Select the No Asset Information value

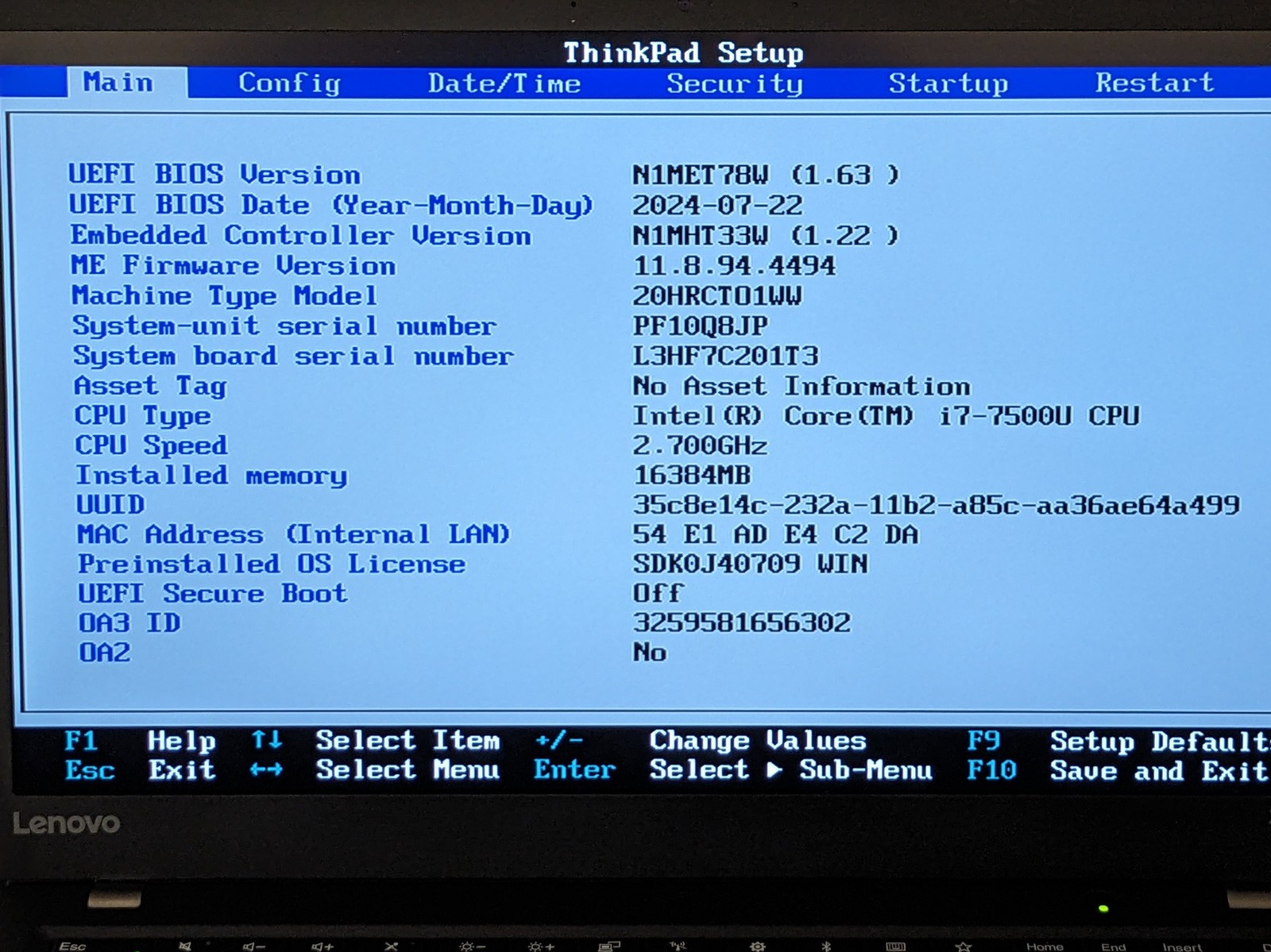[802, 386]
